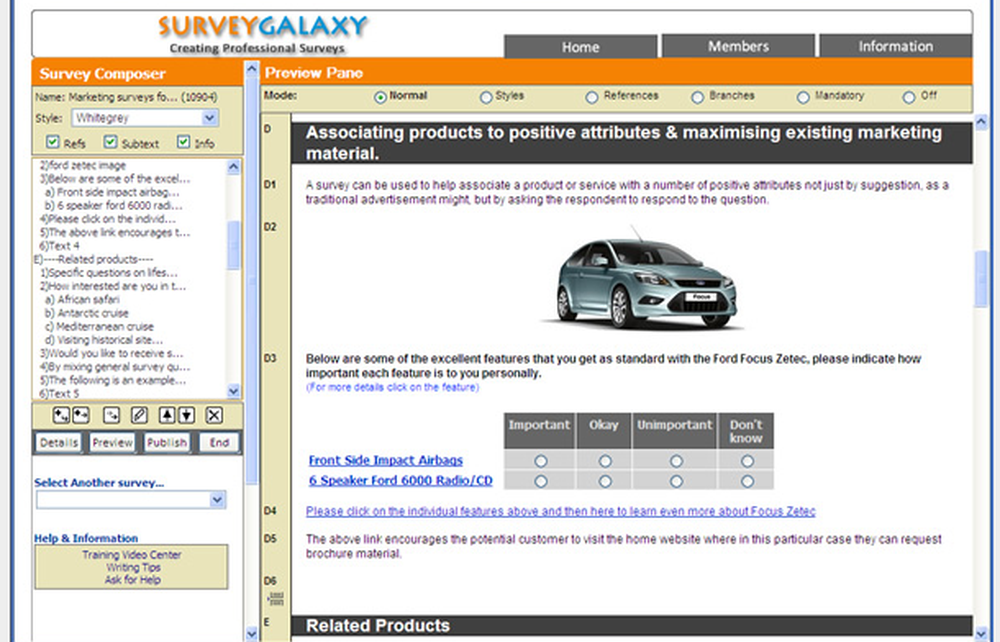Select the References mode radio button
This screenshot has height=642, width=1000.
pyautogui.click(x=592, y=98)
